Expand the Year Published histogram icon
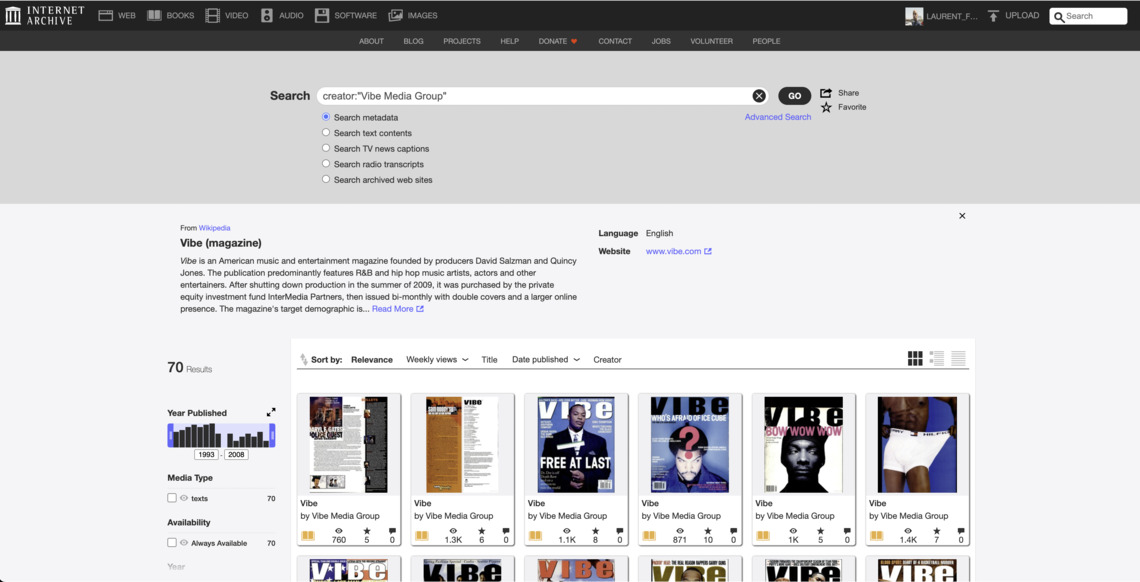Viewport: 1140px width, 582px height. [x=271, y=412]
